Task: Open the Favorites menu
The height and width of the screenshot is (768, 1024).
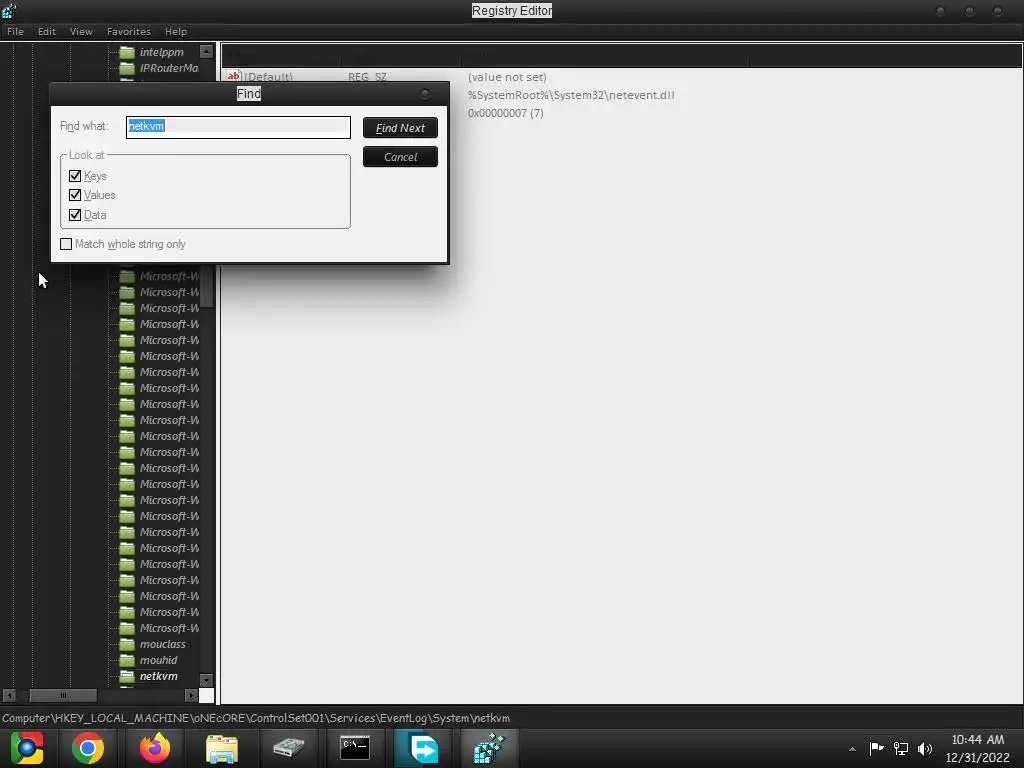Action: pyautogui.click(x=129, y=31)
